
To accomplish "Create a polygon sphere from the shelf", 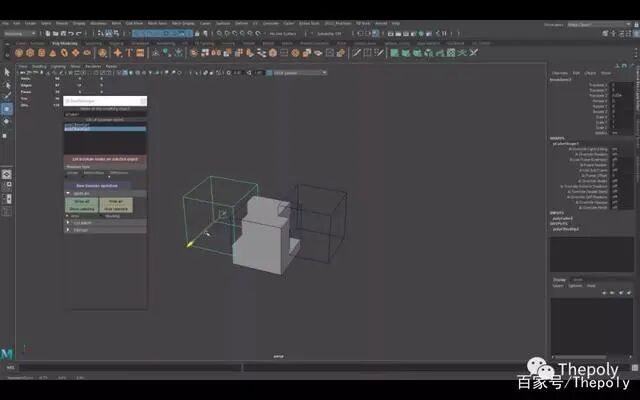I will [19, 53].
